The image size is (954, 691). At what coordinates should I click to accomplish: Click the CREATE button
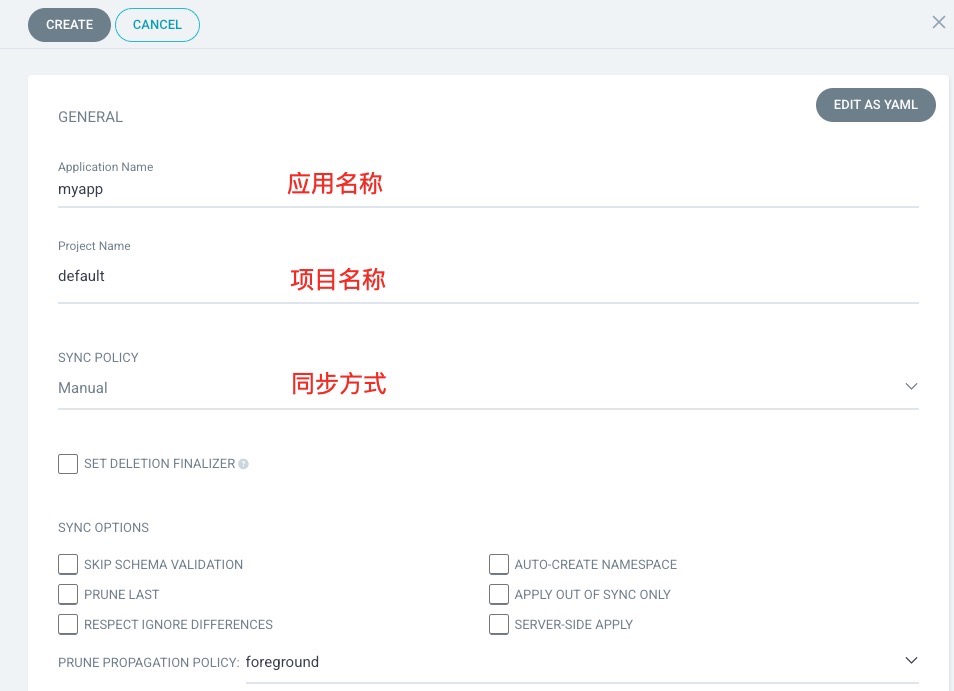[x=69, y=25]
